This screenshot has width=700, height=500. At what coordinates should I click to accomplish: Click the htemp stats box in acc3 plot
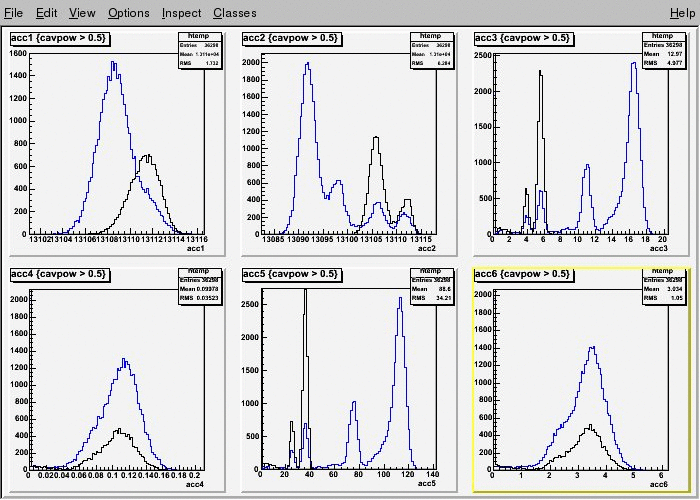point(664,50)
